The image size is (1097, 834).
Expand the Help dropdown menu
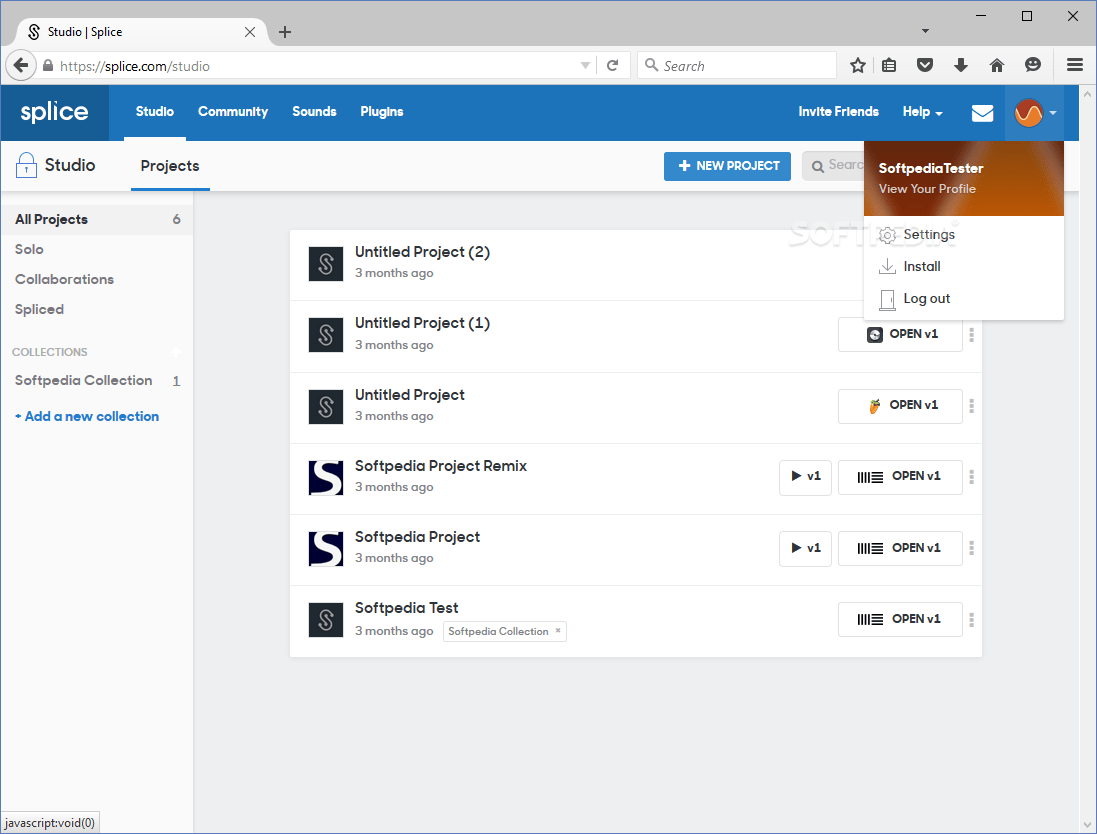tap(922, 112)
